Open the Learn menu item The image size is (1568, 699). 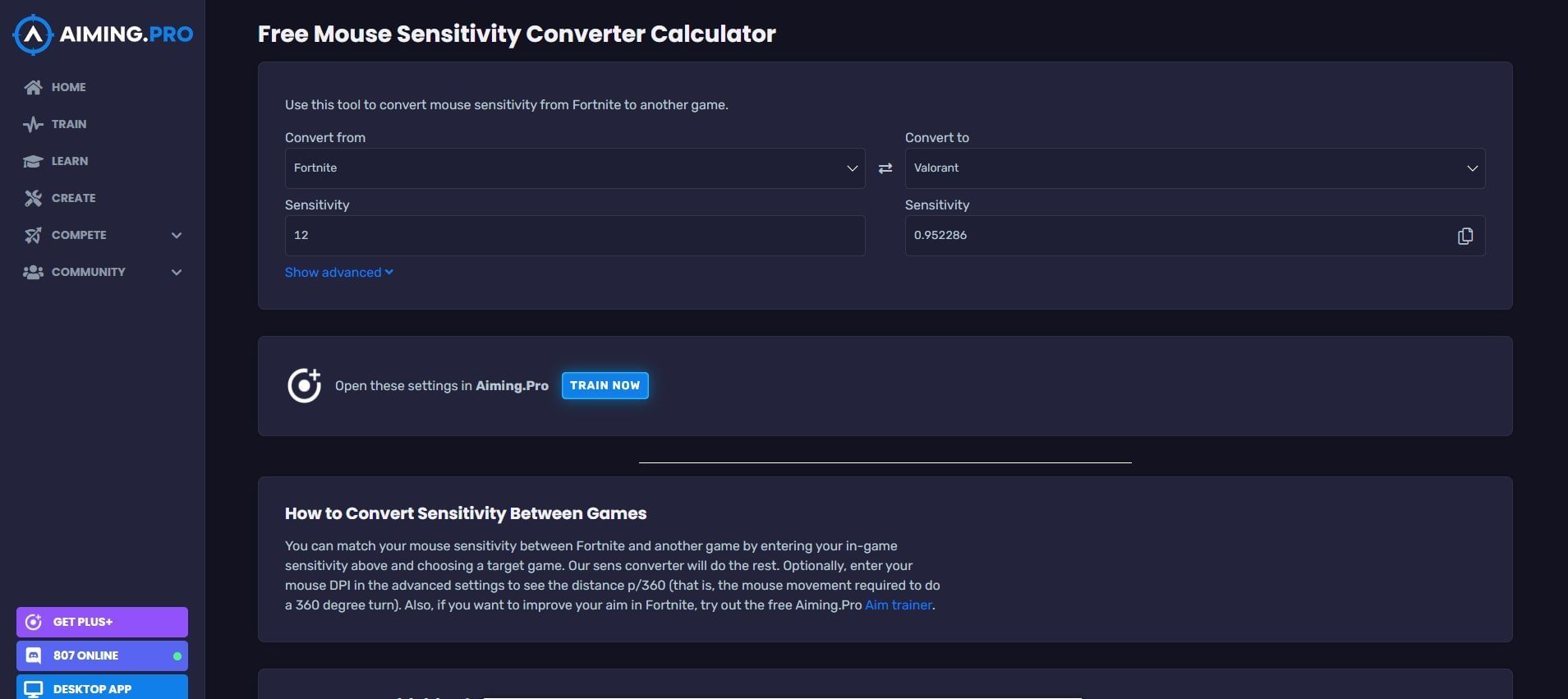tap(70, 162)
